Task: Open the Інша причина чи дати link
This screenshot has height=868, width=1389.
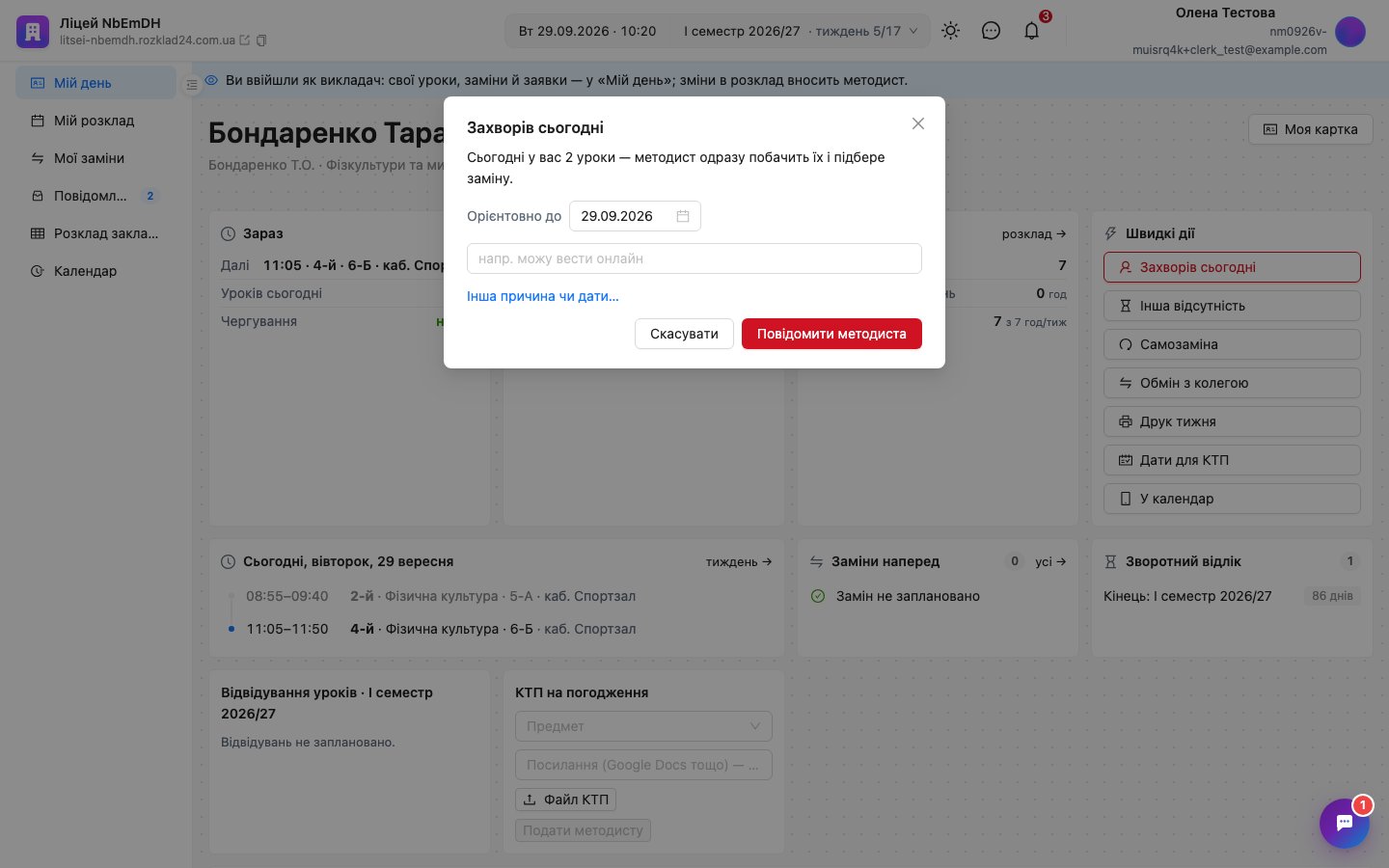Action: click(x=543, y=296)
